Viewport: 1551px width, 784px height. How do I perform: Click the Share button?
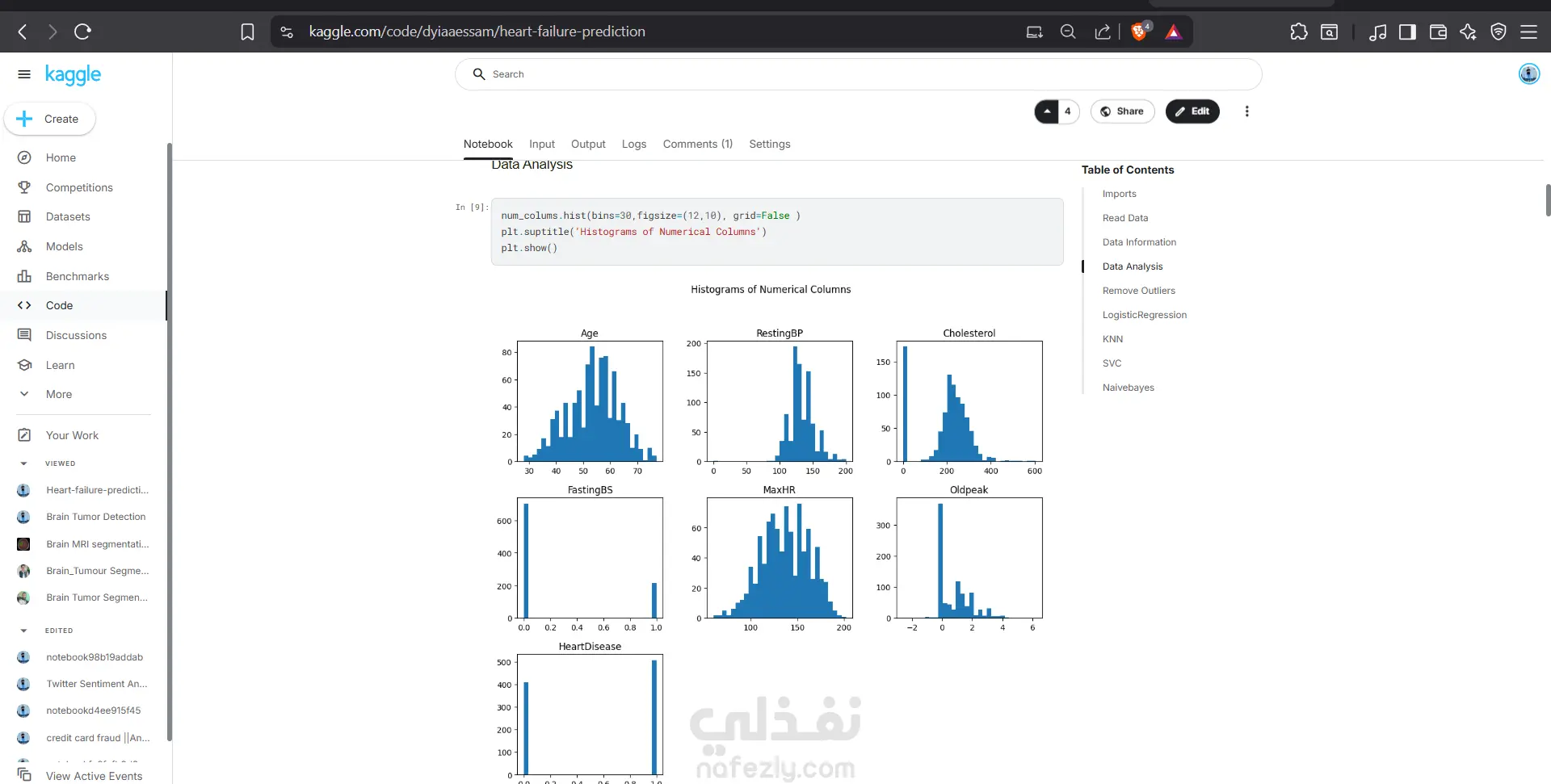click(1122, 111)
